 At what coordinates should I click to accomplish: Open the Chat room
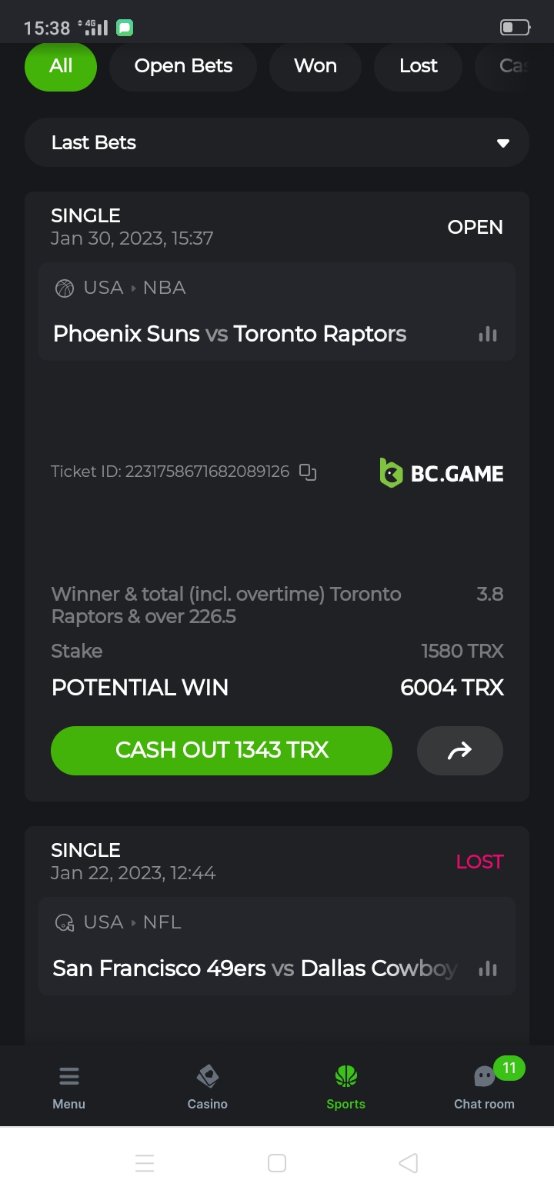point(485,1087)
